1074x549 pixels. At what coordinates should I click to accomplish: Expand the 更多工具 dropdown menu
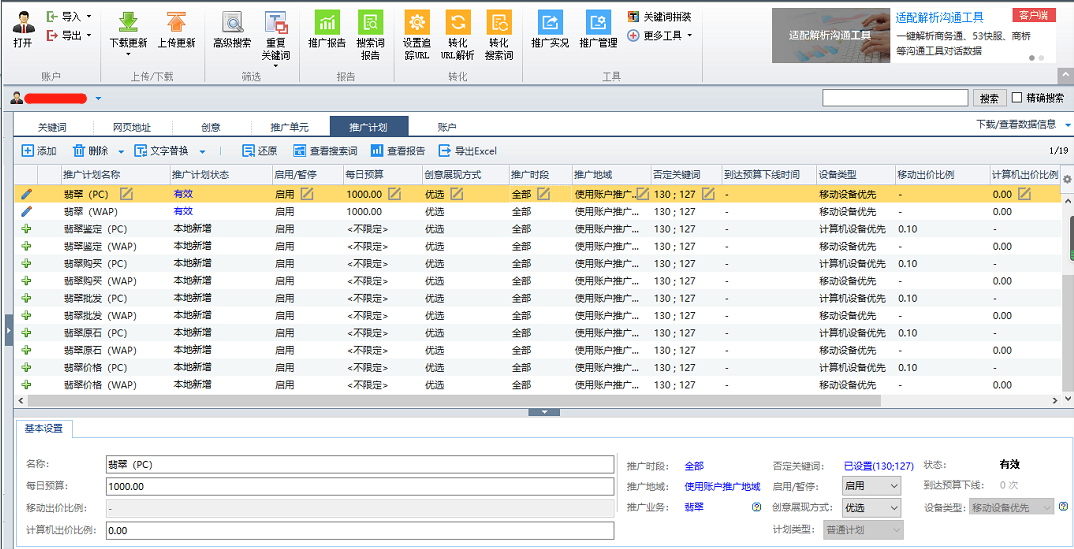coord(660,36)
